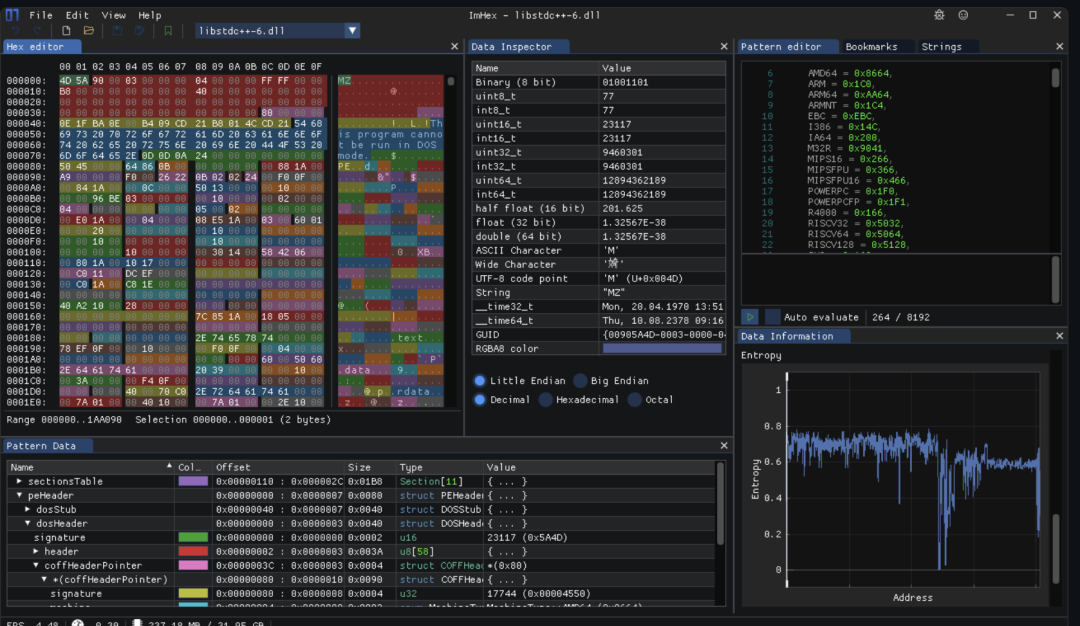Select the __time32_t inspector row
The height and width of the screenshot is (626, 1080).
point(598,306)
